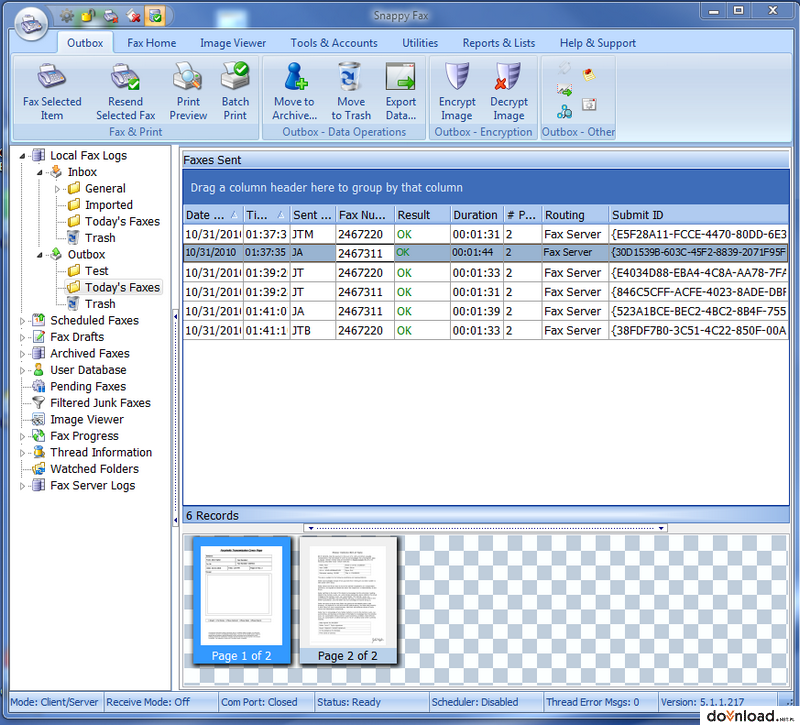Screen dimensions: 800x725
Task: Click the network search magnifier icon
Action: (x=564, y=112)
